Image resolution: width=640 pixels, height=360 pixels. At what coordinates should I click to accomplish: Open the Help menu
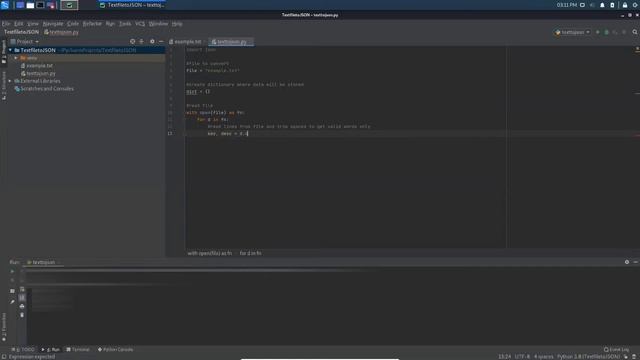[x=177, y=24]
